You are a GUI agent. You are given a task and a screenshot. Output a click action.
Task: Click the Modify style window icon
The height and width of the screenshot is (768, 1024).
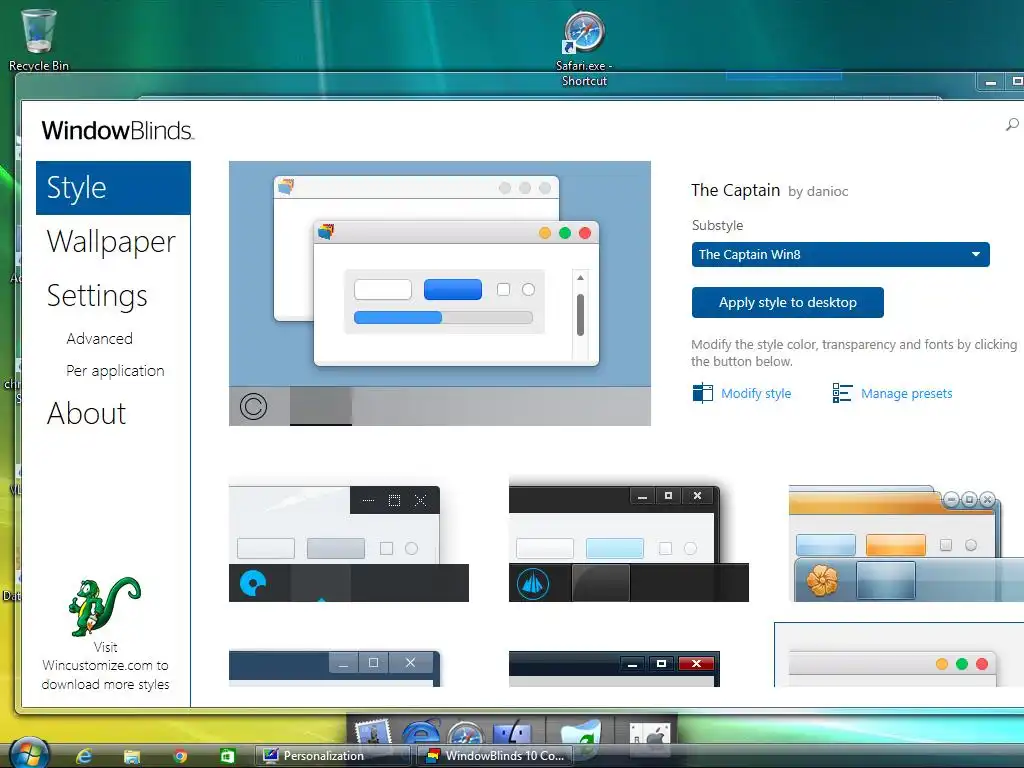(703, 393)
